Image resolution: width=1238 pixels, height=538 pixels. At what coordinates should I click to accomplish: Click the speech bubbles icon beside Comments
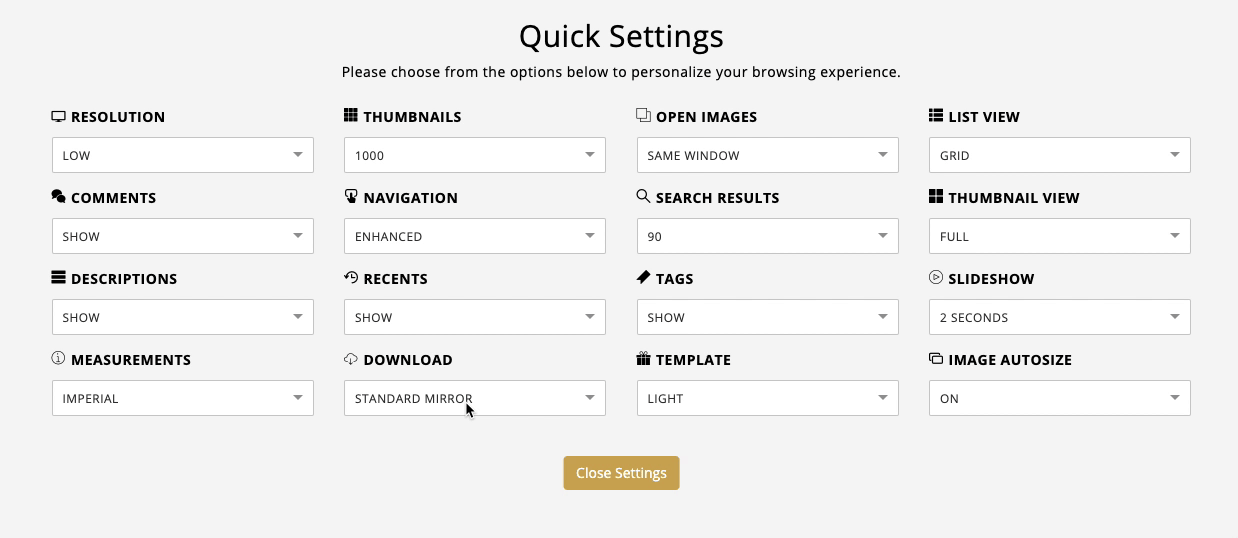58,197
